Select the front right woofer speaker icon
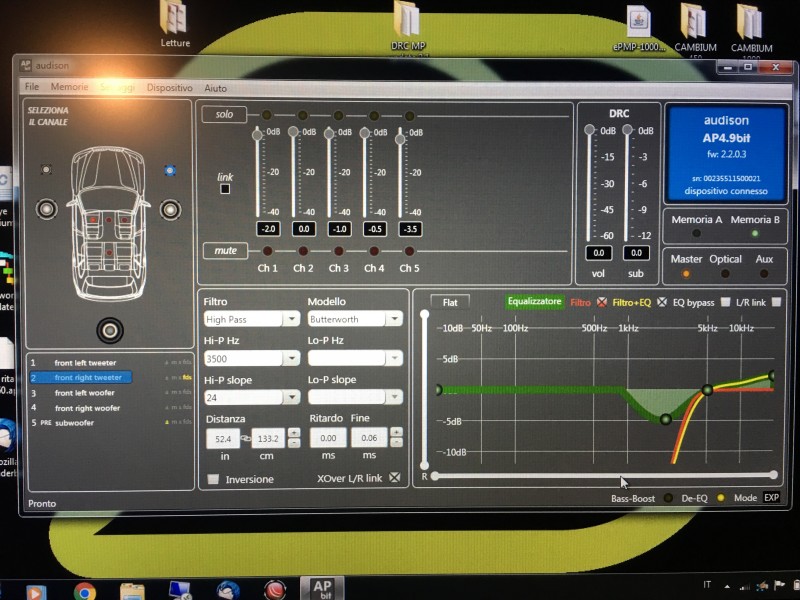The image size is (800, 600). pyautogui.click(x=170, y=210)
